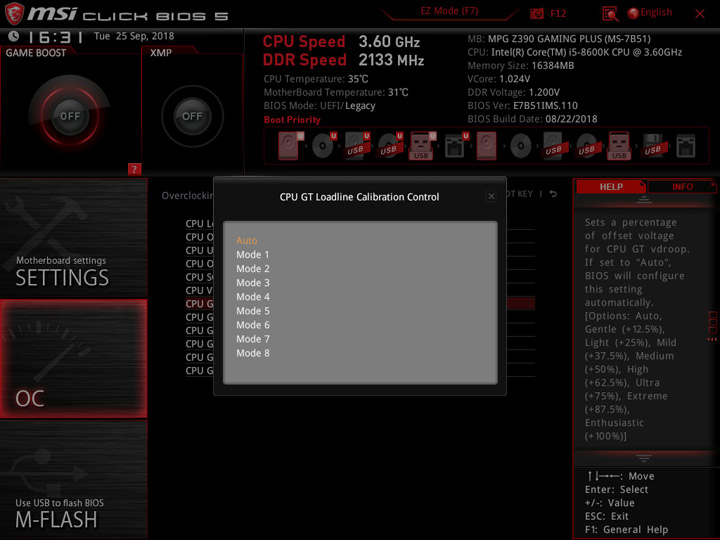
Task: Close the Loadline Calibration Control dialog
Action: [x=491, y=197]
